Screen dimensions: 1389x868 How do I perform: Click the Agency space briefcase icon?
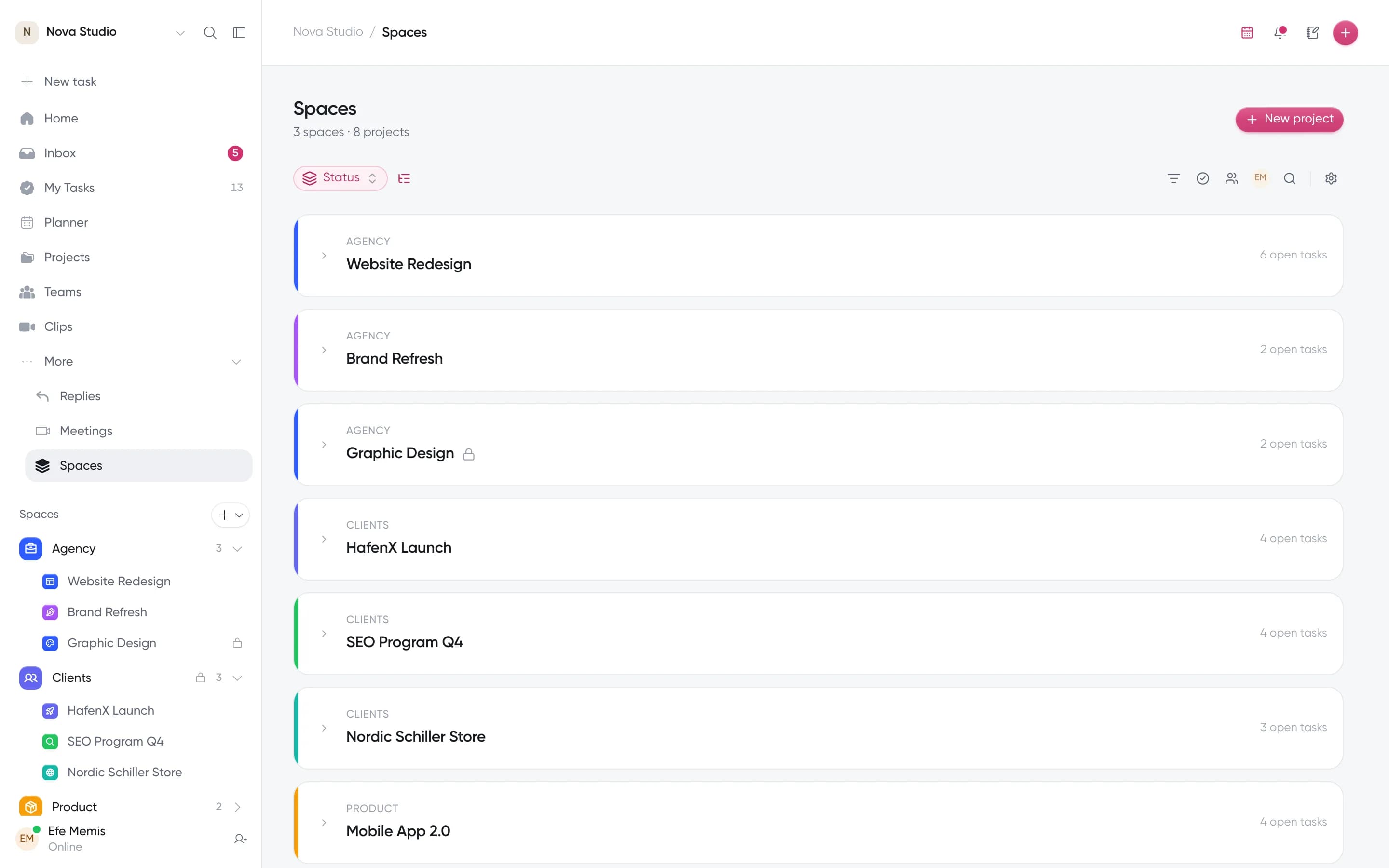31,548
